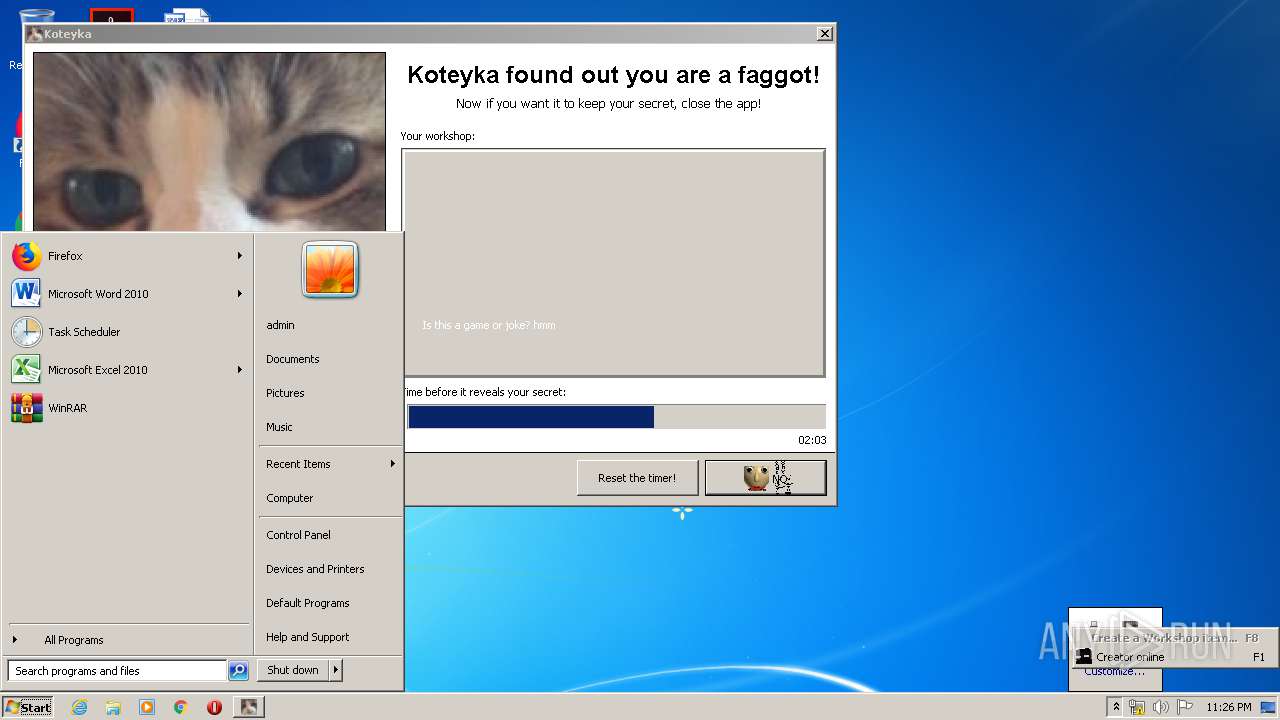The width and height of the screenshot is (1280, 720).
Task: Click the Shut down button
Action: (293, 670)
